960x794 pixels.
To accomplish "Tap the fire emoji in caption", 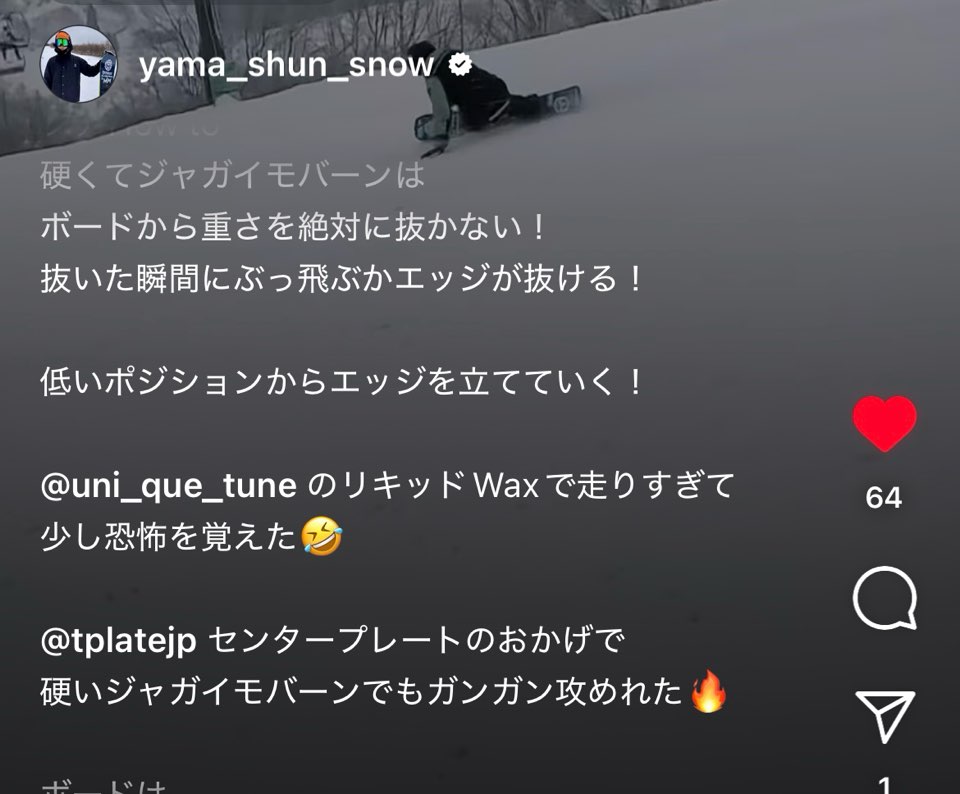I will tap(708, 691).
